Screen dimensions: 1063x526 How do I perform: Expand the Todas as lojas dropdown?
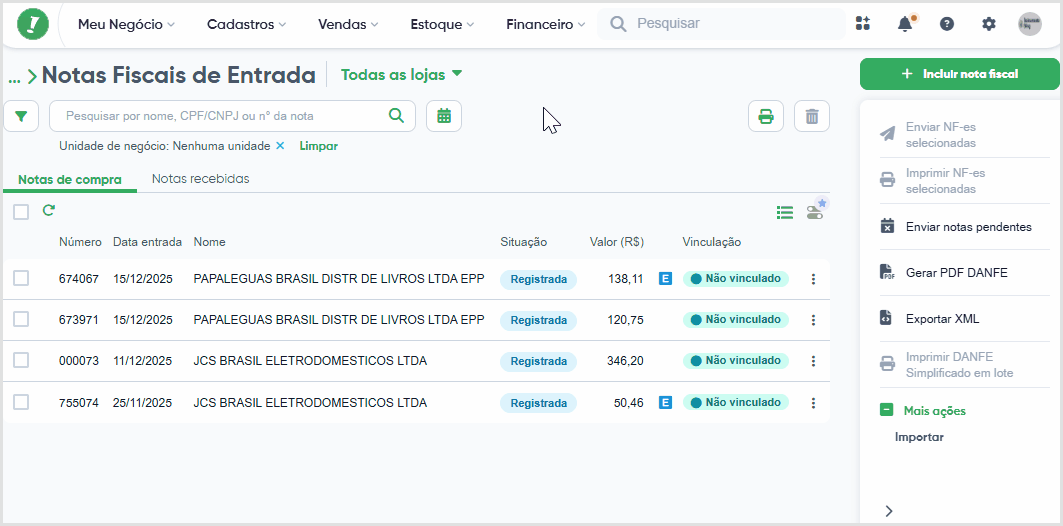pos(401,75)
